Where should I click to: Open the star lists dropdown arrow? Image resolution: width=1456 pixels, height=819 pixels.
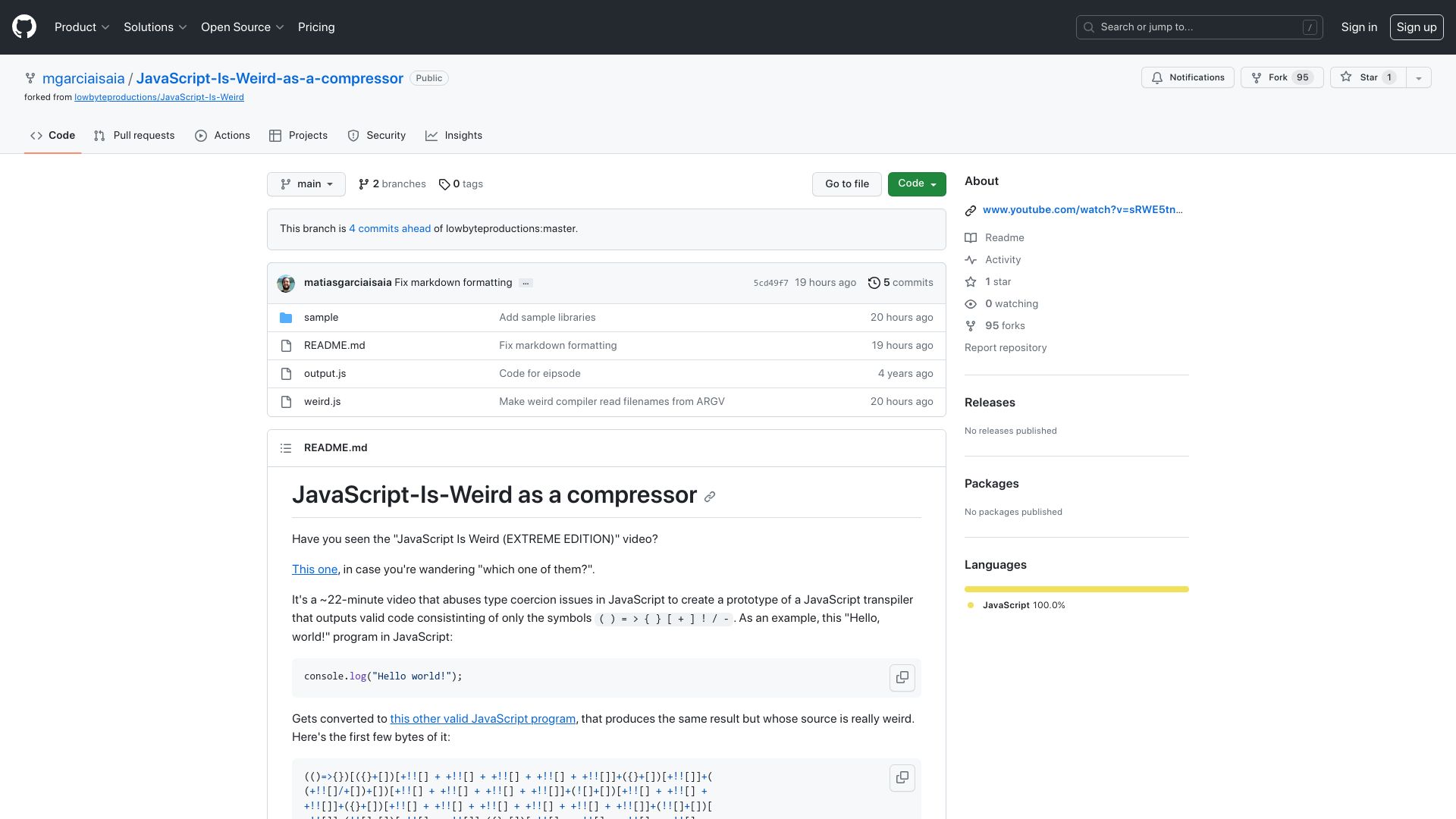pyautogui.click(x=1419, y=77)
